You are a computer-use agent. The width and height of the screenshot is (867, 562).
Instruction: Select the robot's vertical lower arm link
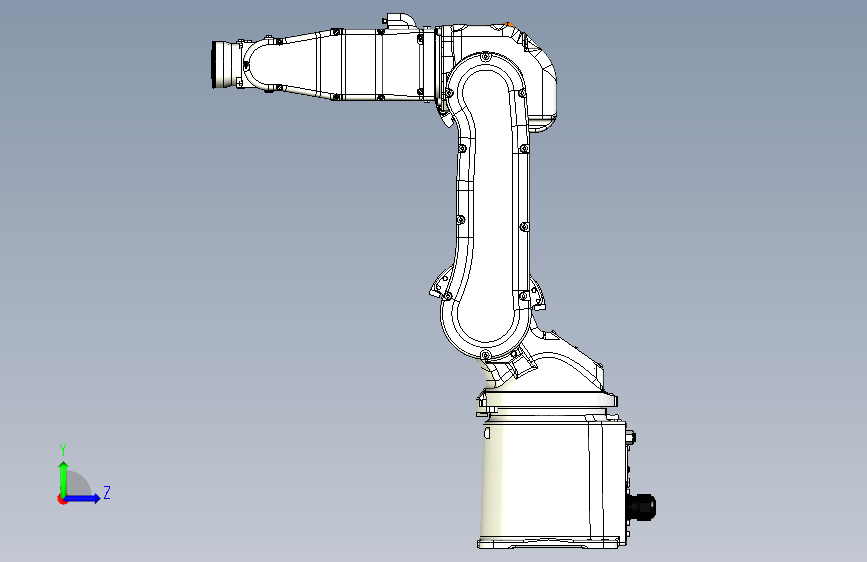point(489,207)
